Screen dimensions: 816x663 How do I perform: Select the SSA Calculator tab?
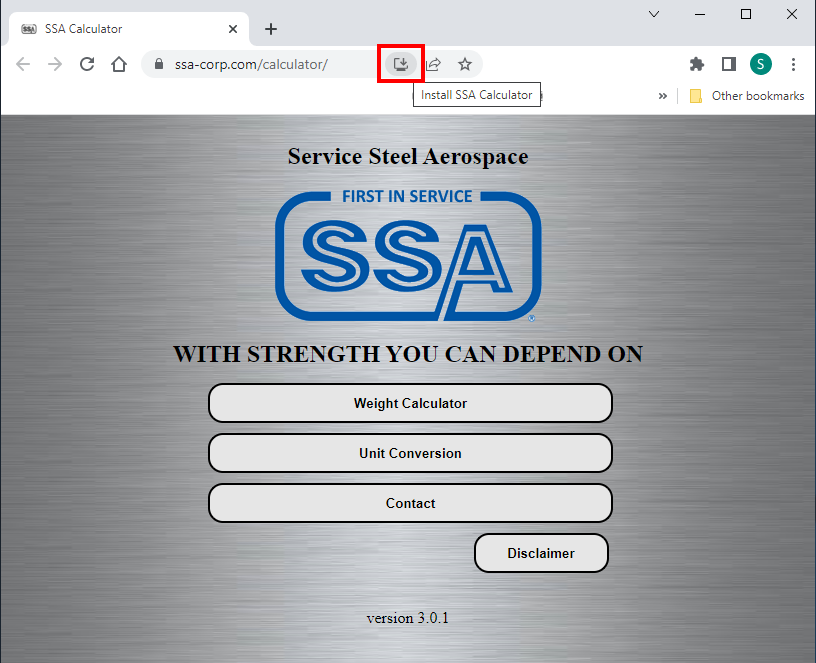click(x=129, y=29)
